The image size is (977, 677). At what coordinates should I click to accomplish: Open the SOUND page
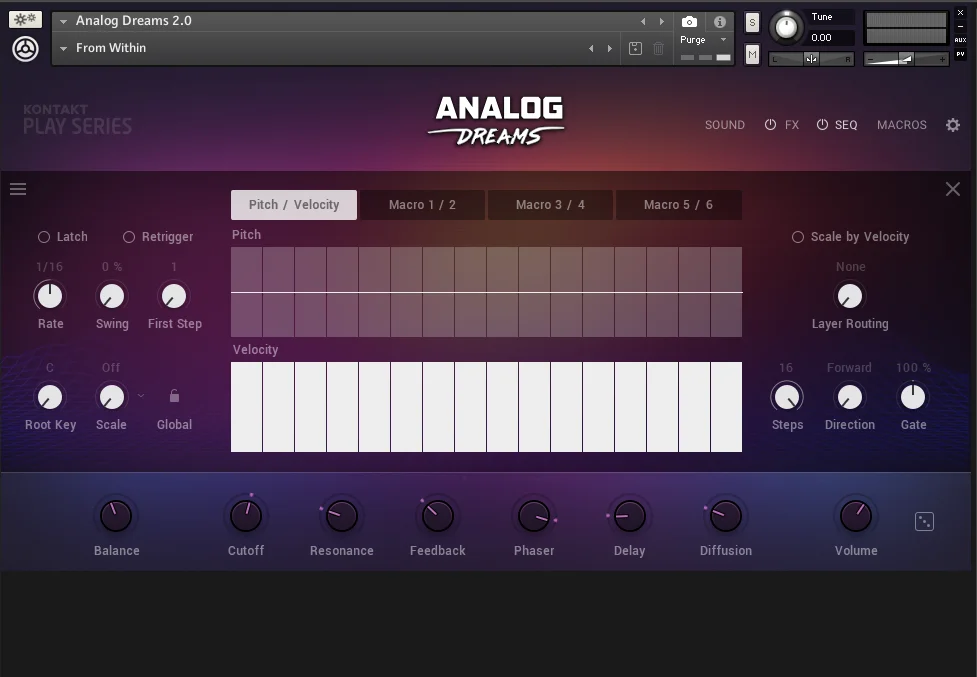[x=725, y=125]
